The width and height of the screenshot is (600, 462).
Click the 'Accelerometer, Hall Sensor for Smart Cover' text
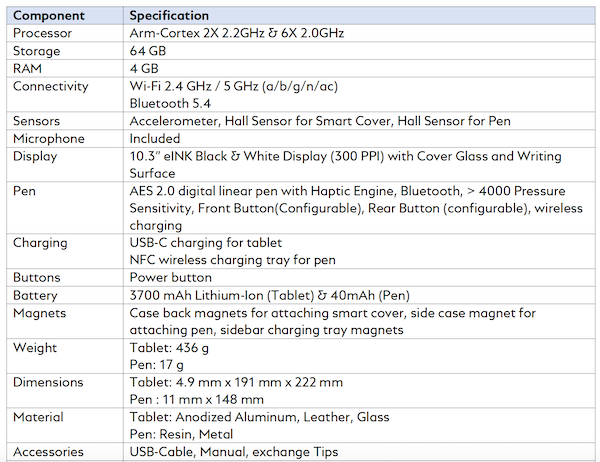pos(261,121)
